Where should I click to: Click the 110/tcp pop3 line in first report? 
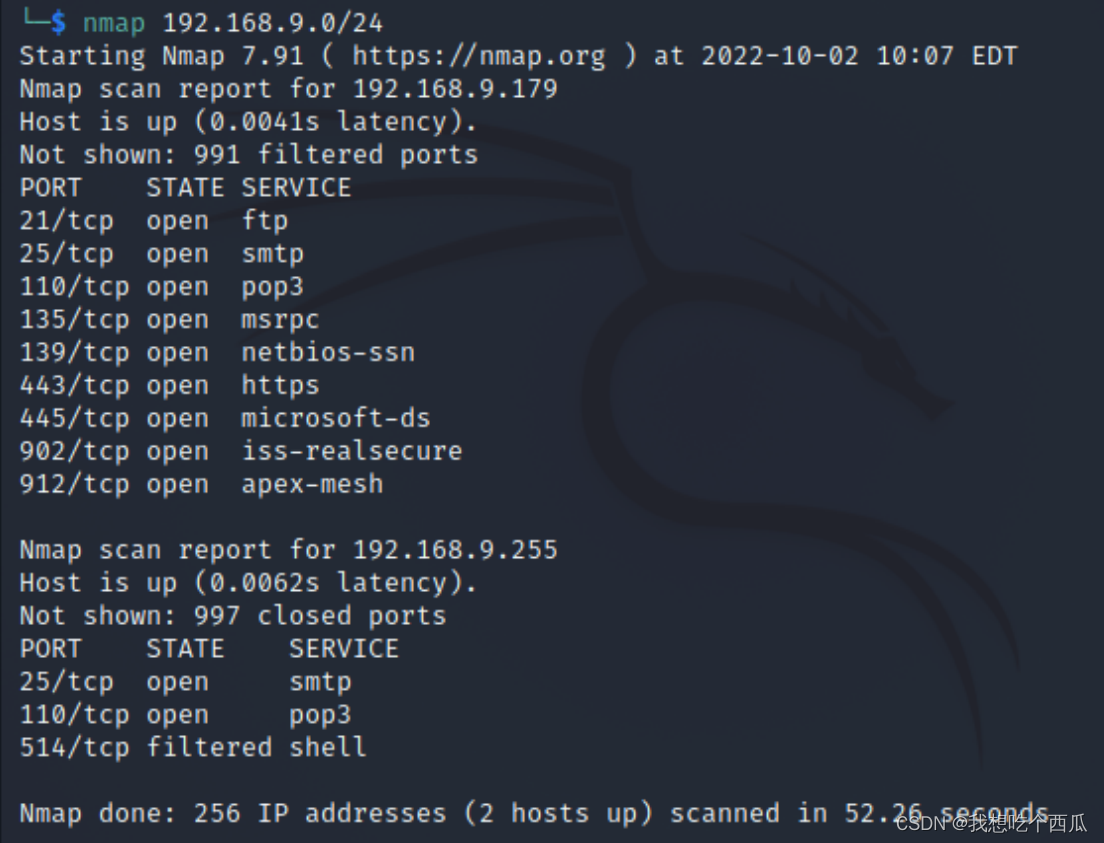coord(162,287)
